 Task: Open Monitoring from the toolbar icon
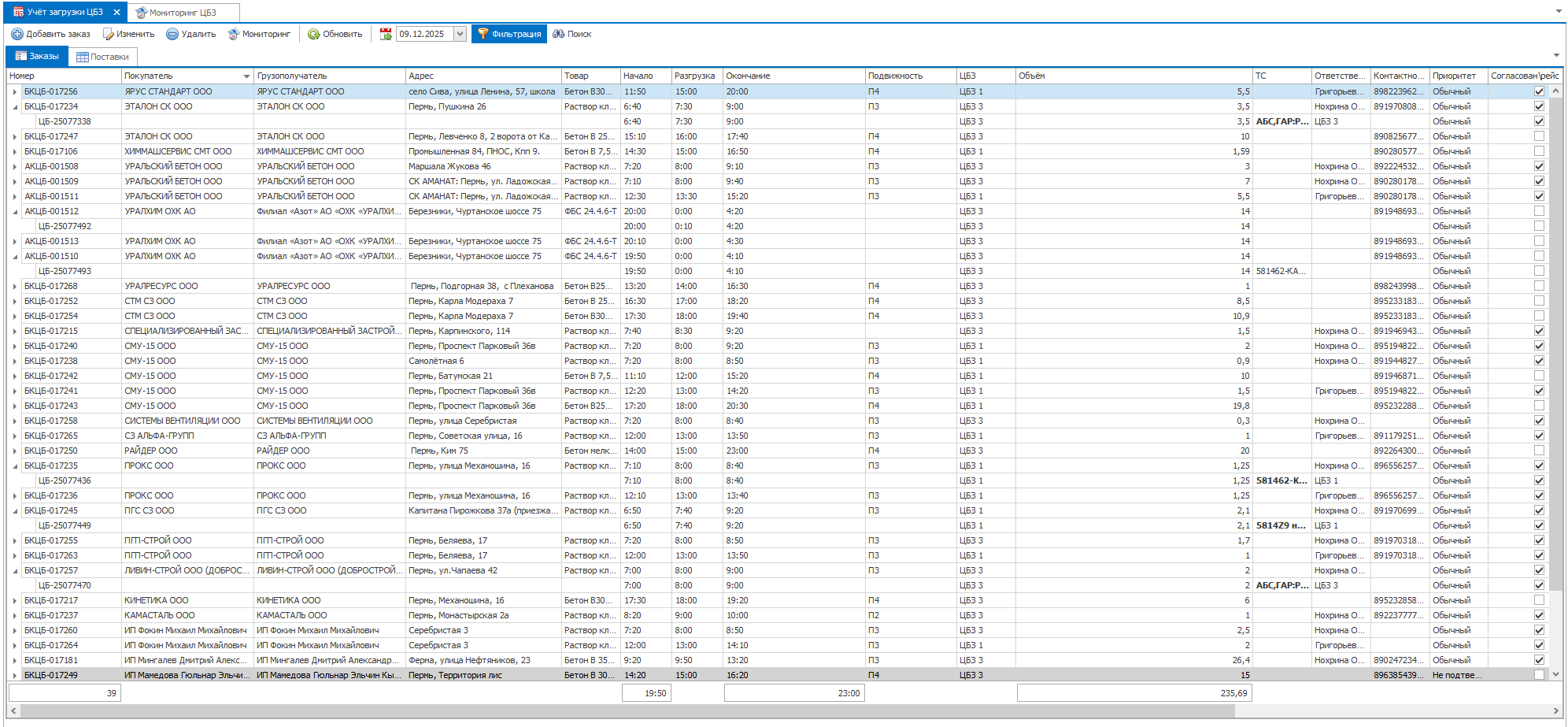234,34
